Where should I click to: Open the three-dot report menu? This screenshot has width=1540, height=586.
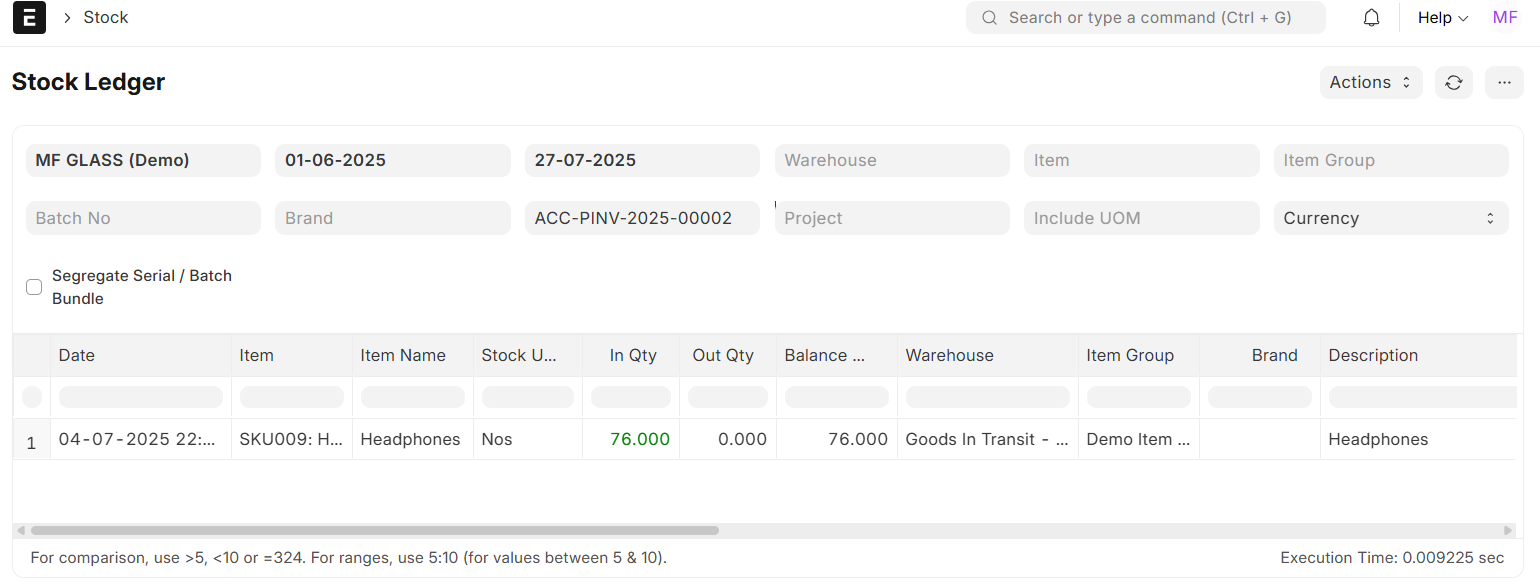coord(1504,82)
